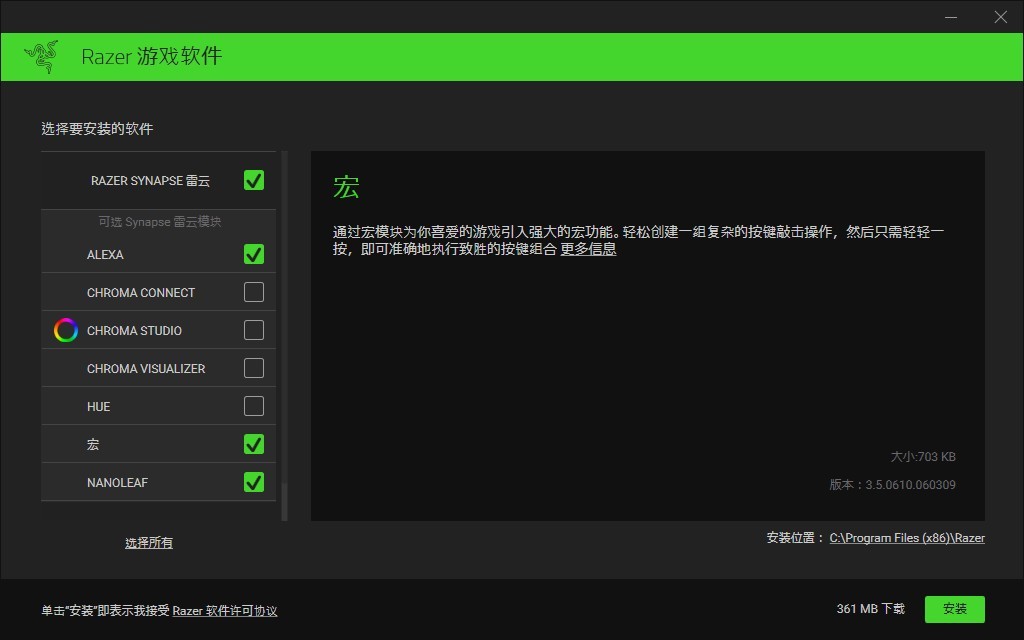The height and width of the screenshot is (640, 1024).
Task: Enable CHROMA CONNECT for installation
Action: pyautogui.click(x=254, y=292)
